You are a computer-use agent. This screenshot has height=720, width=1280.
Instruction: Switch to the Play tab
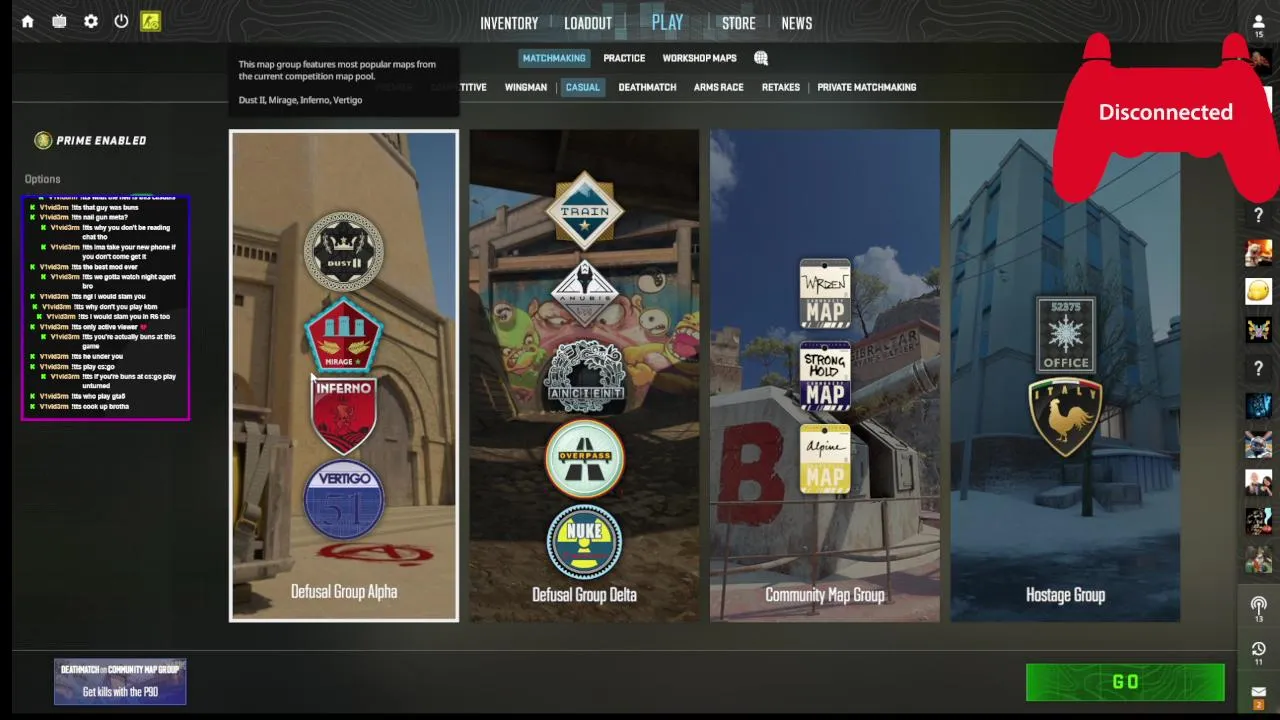pos(667,22)
